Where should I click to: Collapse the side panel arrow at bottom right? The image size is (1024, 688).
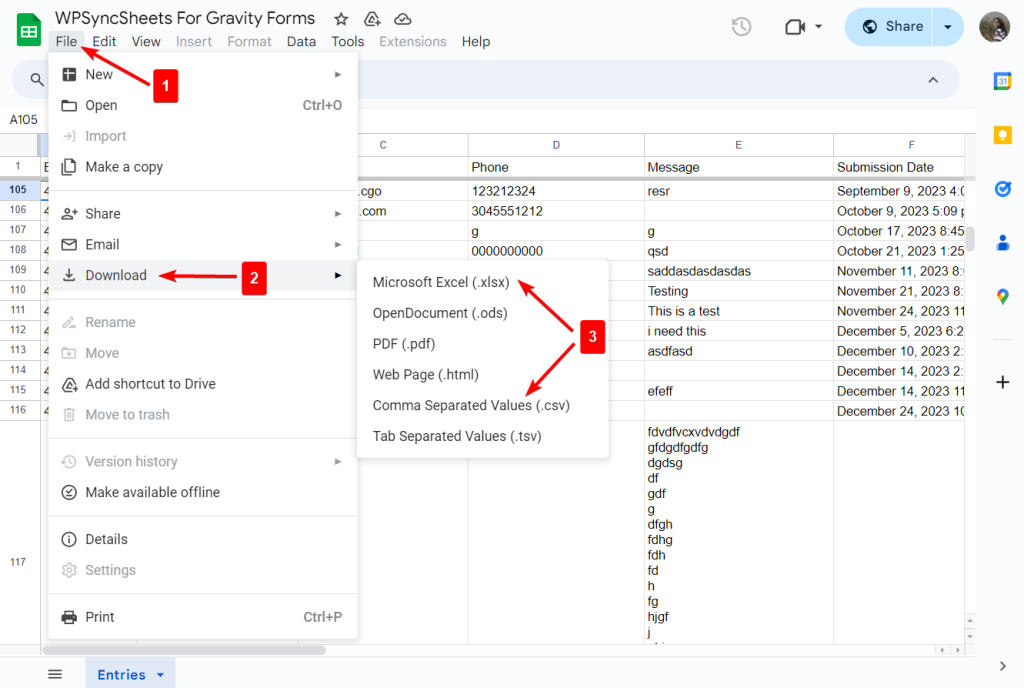click(x=1002, y=666)
